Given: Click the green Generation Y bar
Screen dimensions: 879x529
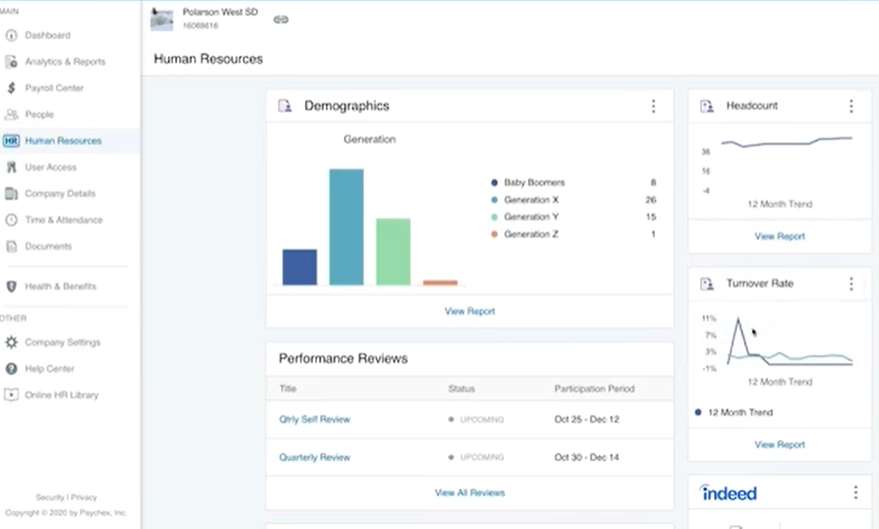Looking at the screenshot, I should tap(393, 252).
